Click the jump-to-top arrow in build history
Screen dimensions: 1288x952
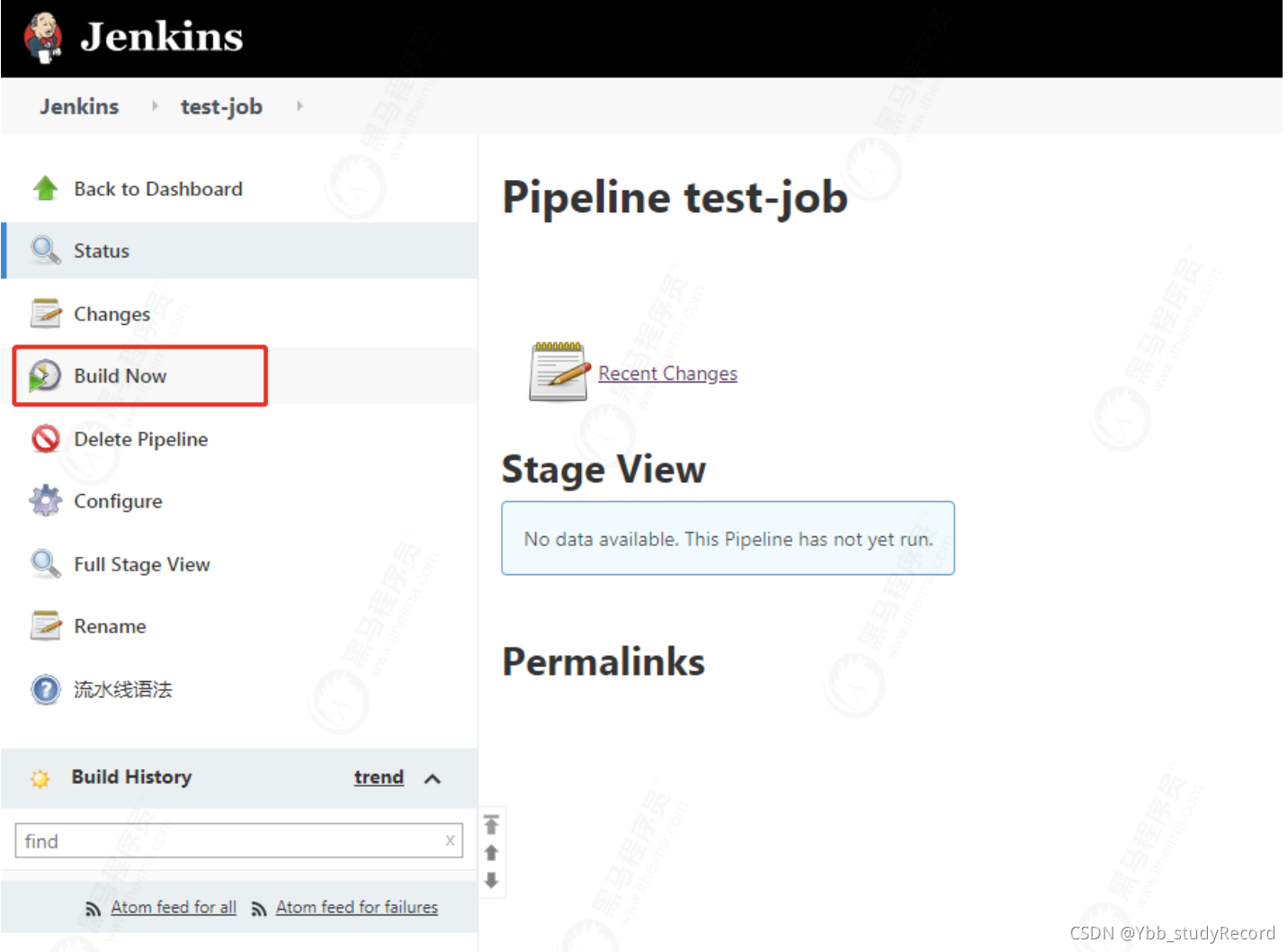click(x=491, y=824)
